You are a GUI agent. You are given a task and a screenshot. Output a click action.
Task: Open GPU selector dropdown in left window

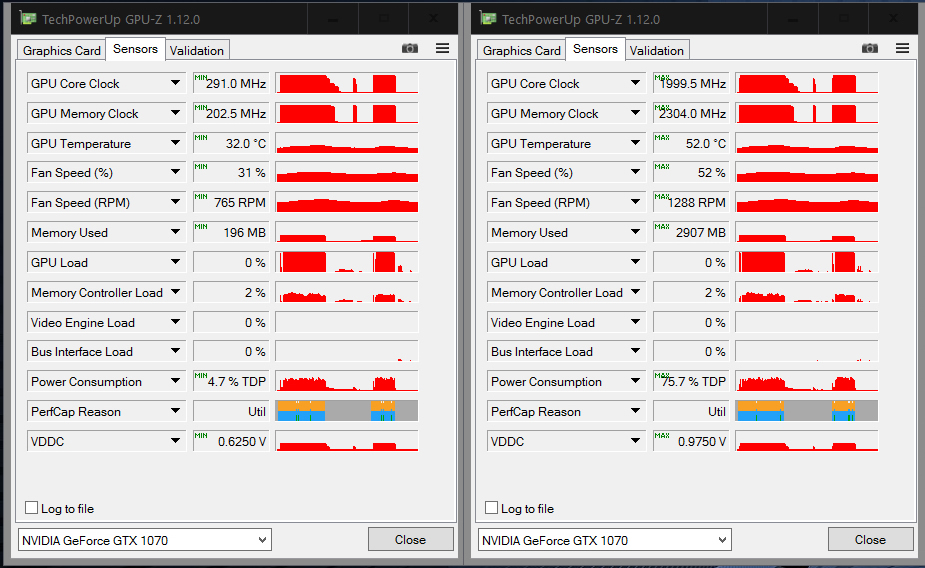click(145, 540)
